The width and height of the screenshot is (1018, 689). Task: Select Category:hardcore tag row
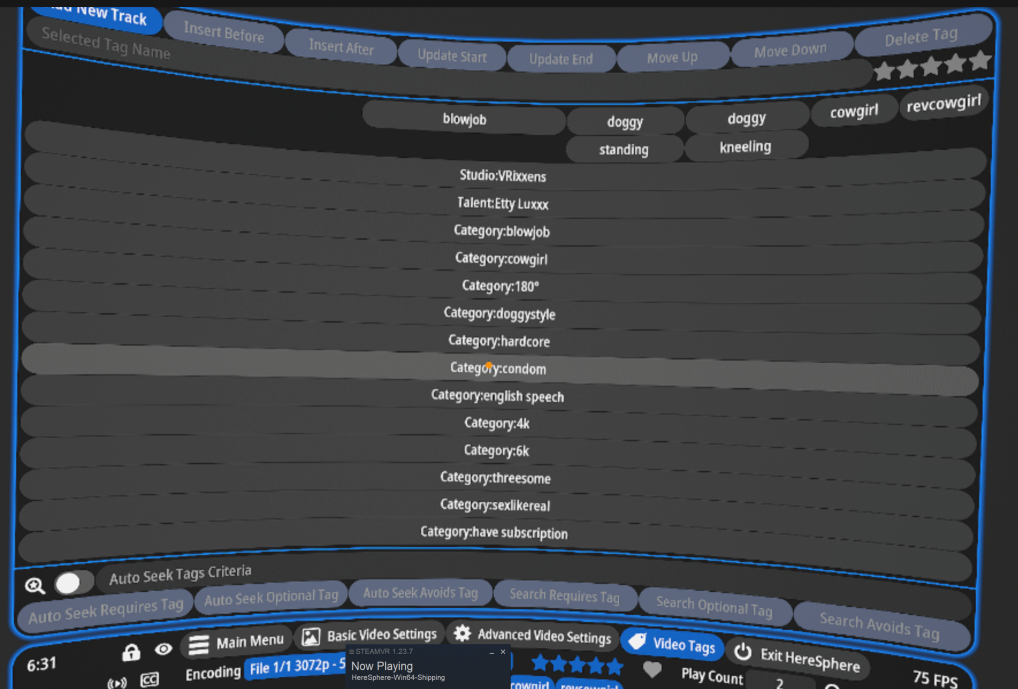[x=499, y=341]
